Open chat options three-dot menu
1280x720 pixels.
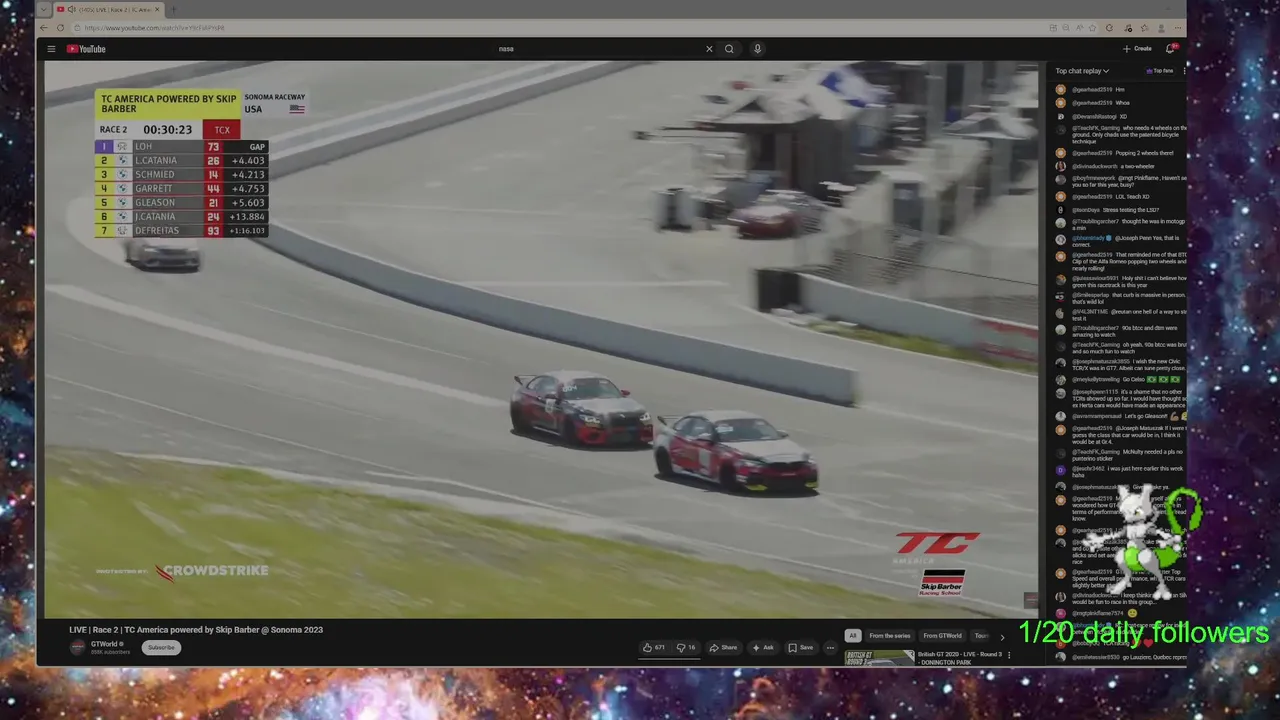tap(1184, 71)
